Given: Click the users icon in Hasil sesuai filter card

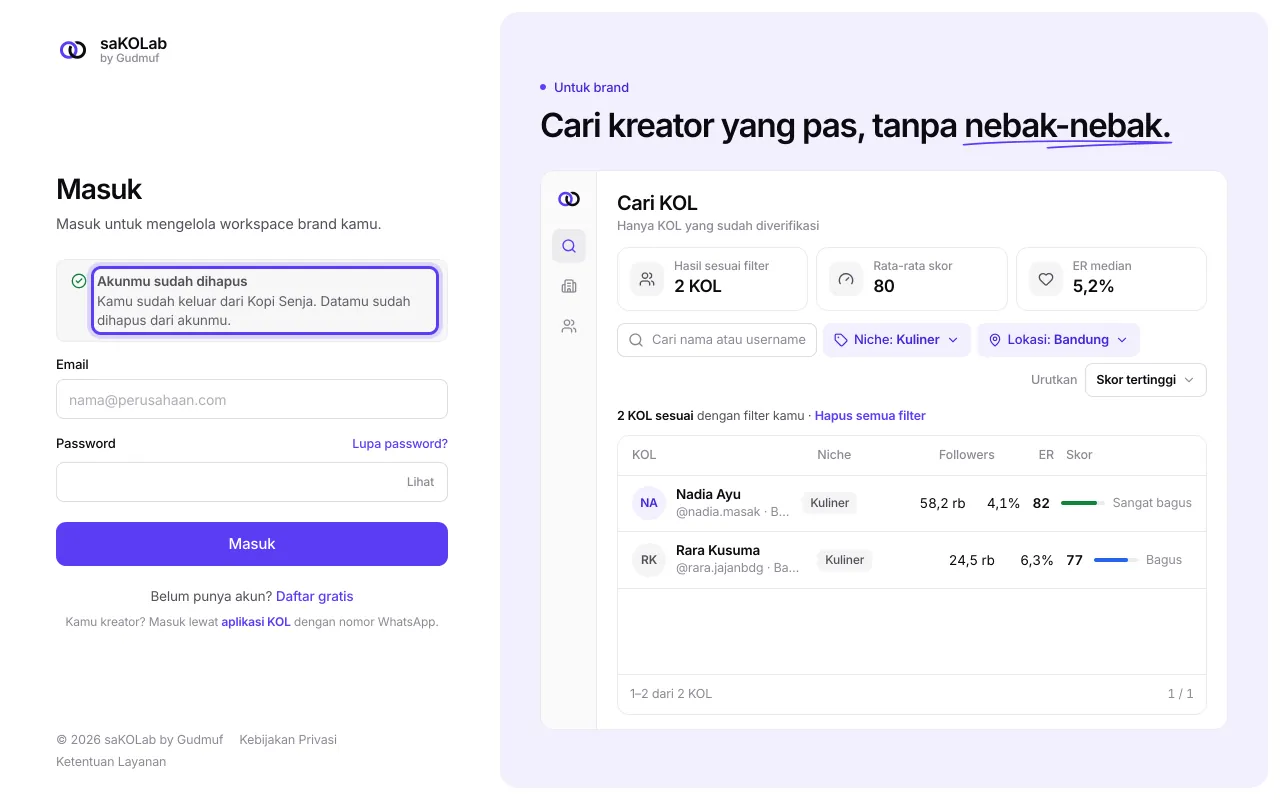Looking at the screenshot, I should point(647,279).
